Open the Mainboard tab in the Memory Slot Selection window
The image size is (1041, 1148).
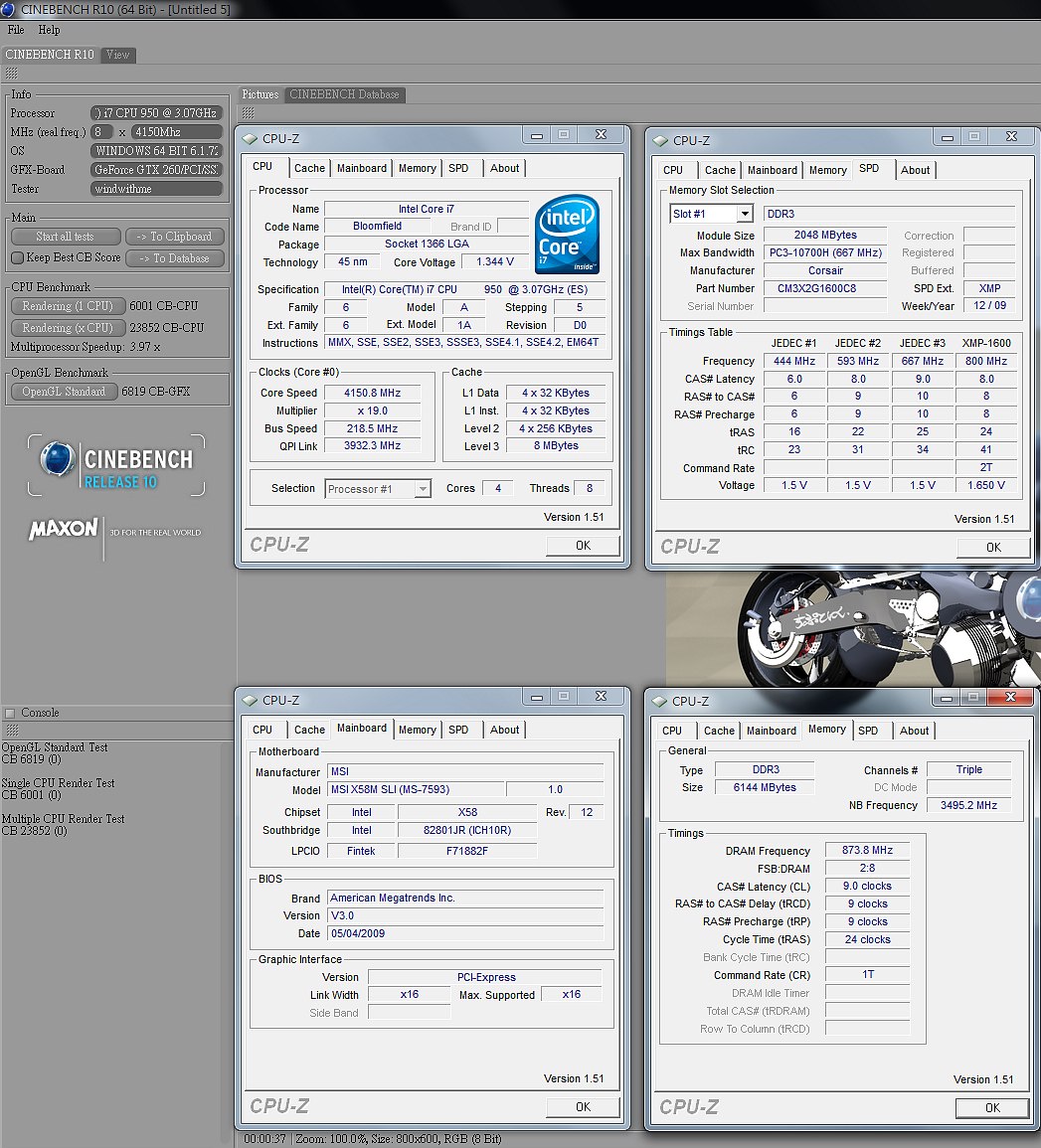coord(773,171)
